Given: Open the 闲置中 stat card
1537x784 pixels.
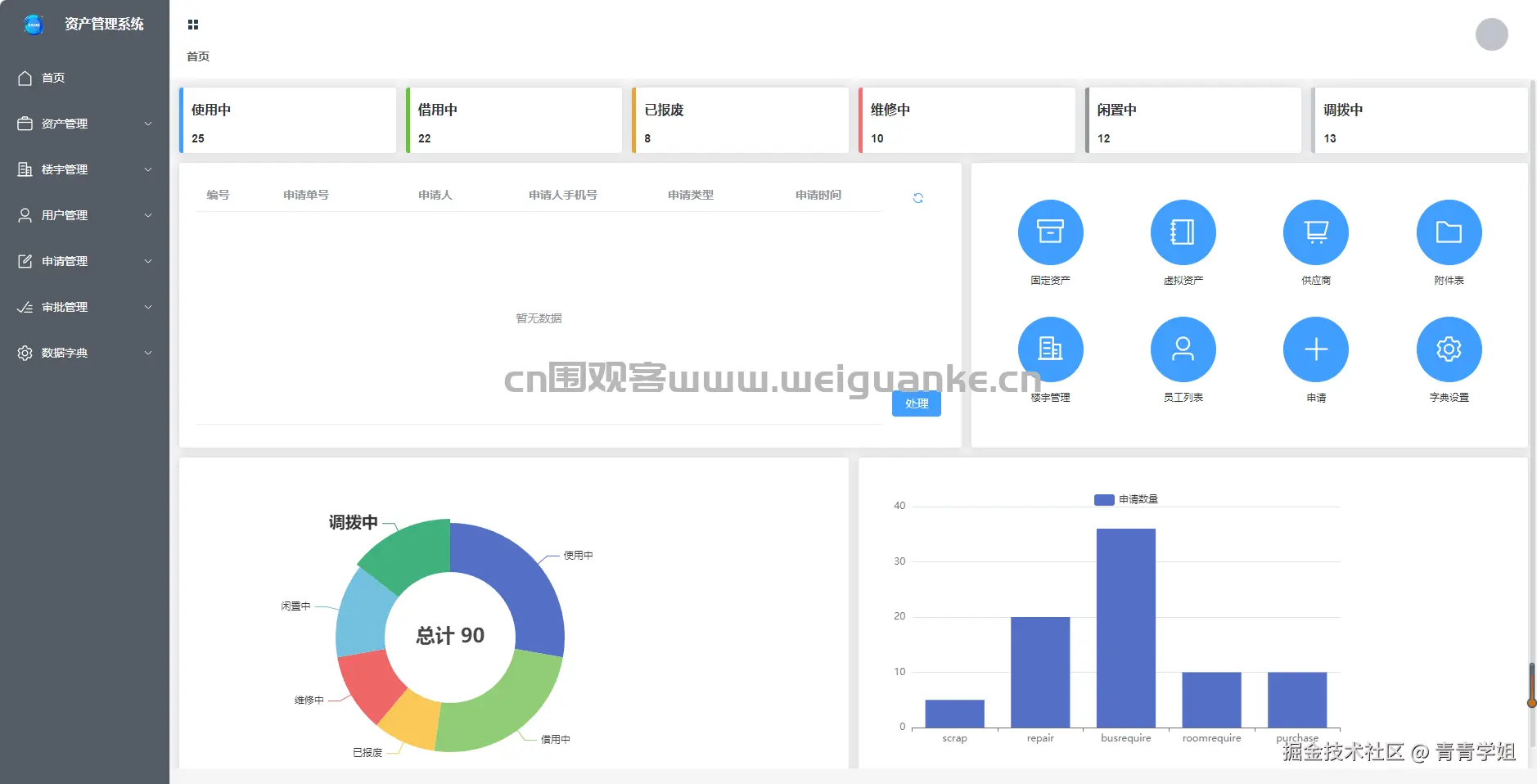Looking at the screenshot, I should coord(1193,120).
